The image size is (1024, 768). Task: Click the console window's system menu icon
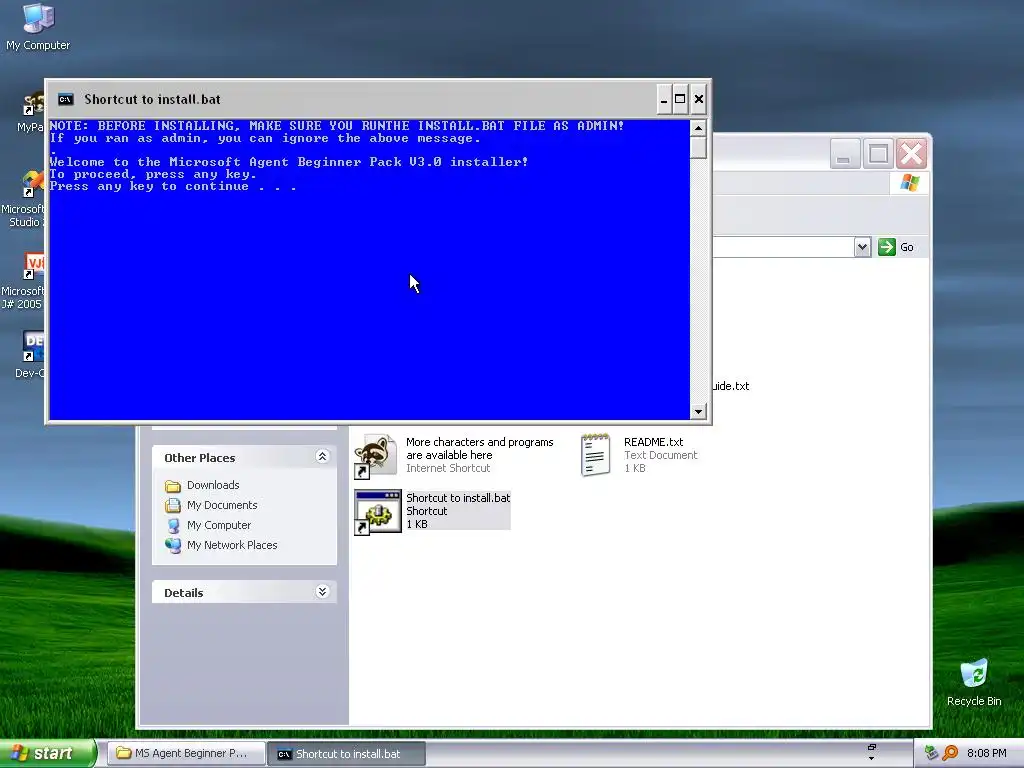(65, 99)
